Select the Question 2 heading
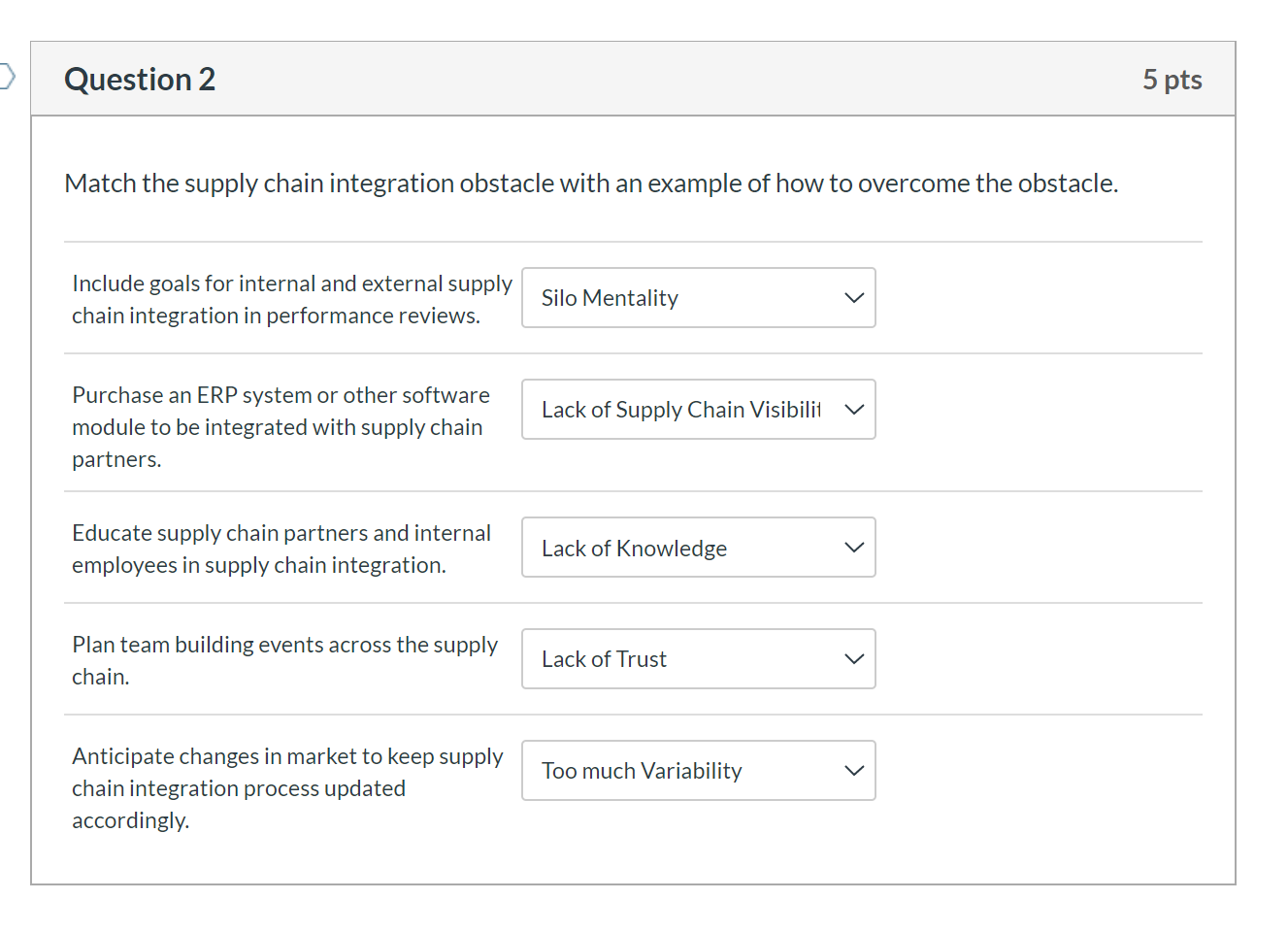Viewport: 1288px width, 933px height. pos(139,79)
